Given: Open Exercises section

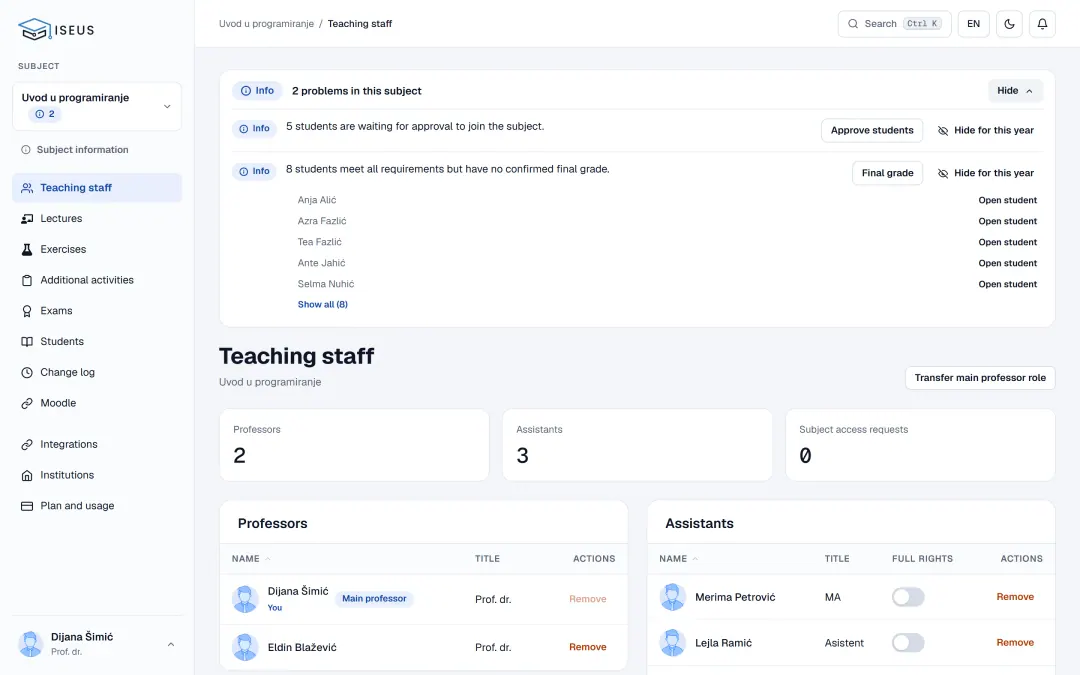Looking at the screenshot, I should [97, 249].
